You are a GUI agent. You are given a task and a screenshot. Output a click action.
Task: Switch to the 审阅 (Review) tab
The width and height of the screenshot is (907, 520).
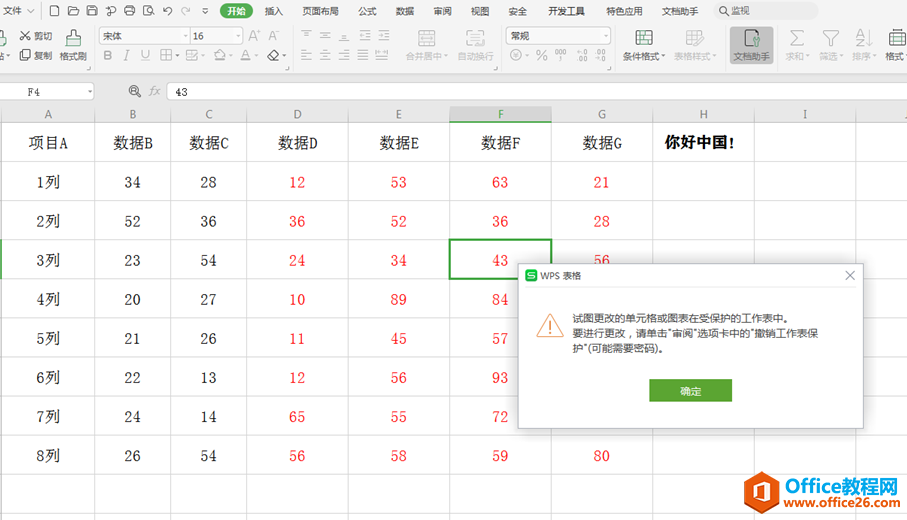pos(443,11)
